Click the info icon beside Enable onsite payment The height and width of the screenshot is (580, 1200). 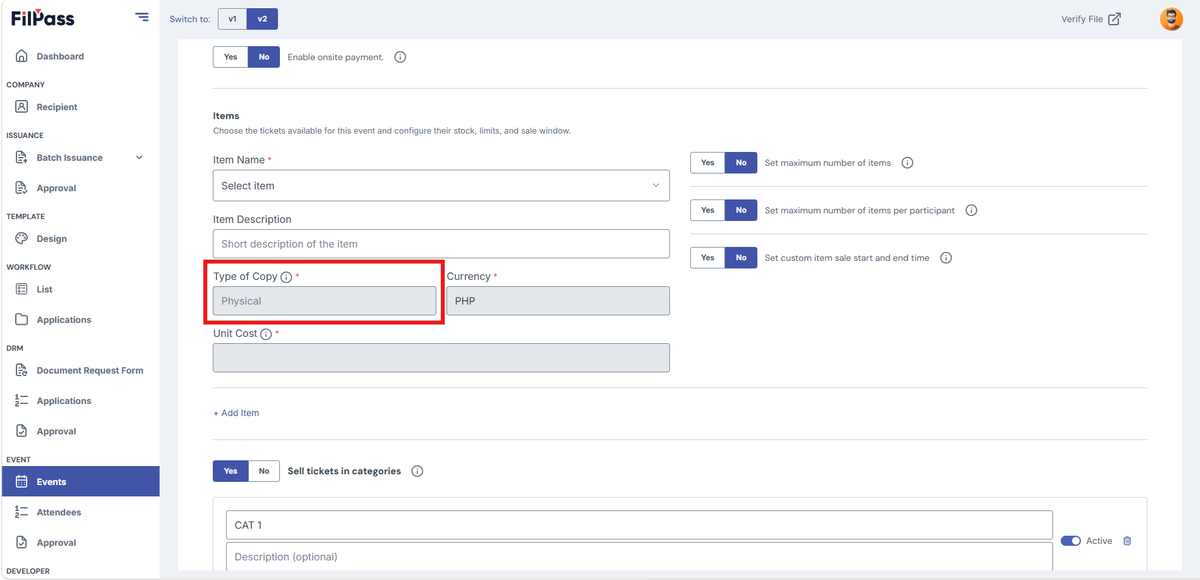pyautogui.click(x=400, y=57)
